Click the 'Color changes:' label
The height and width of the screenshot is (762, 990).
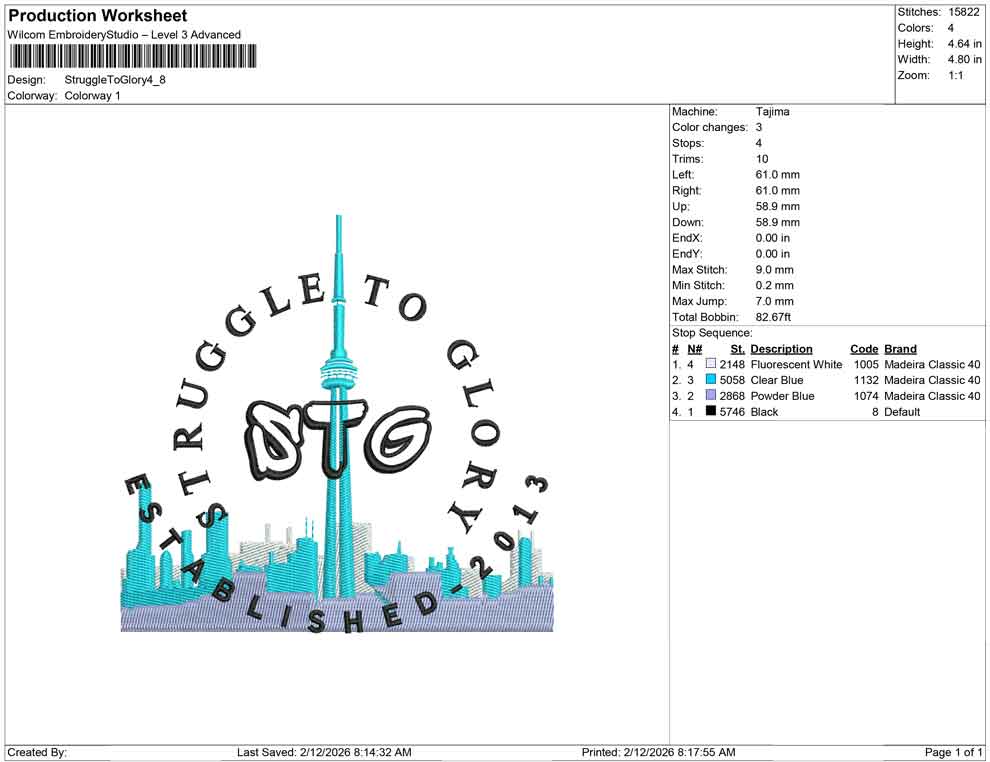(710, 127)
